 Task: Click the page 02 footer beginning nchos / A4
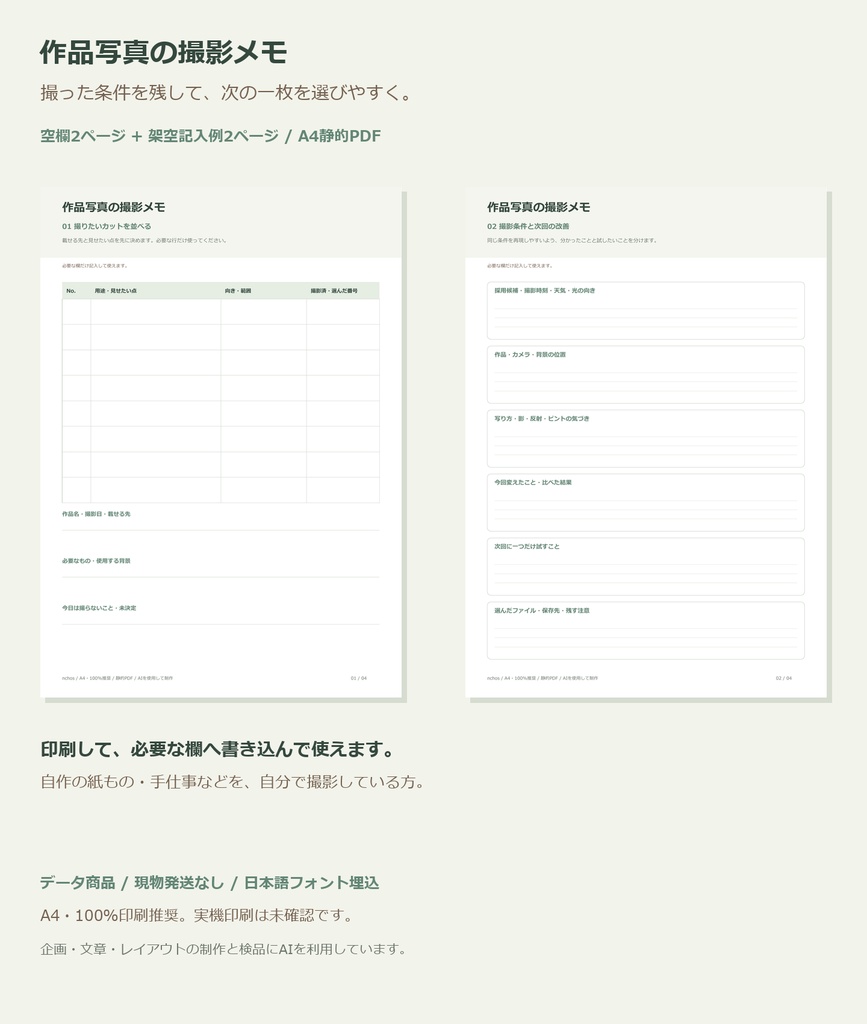pos(543,678)
